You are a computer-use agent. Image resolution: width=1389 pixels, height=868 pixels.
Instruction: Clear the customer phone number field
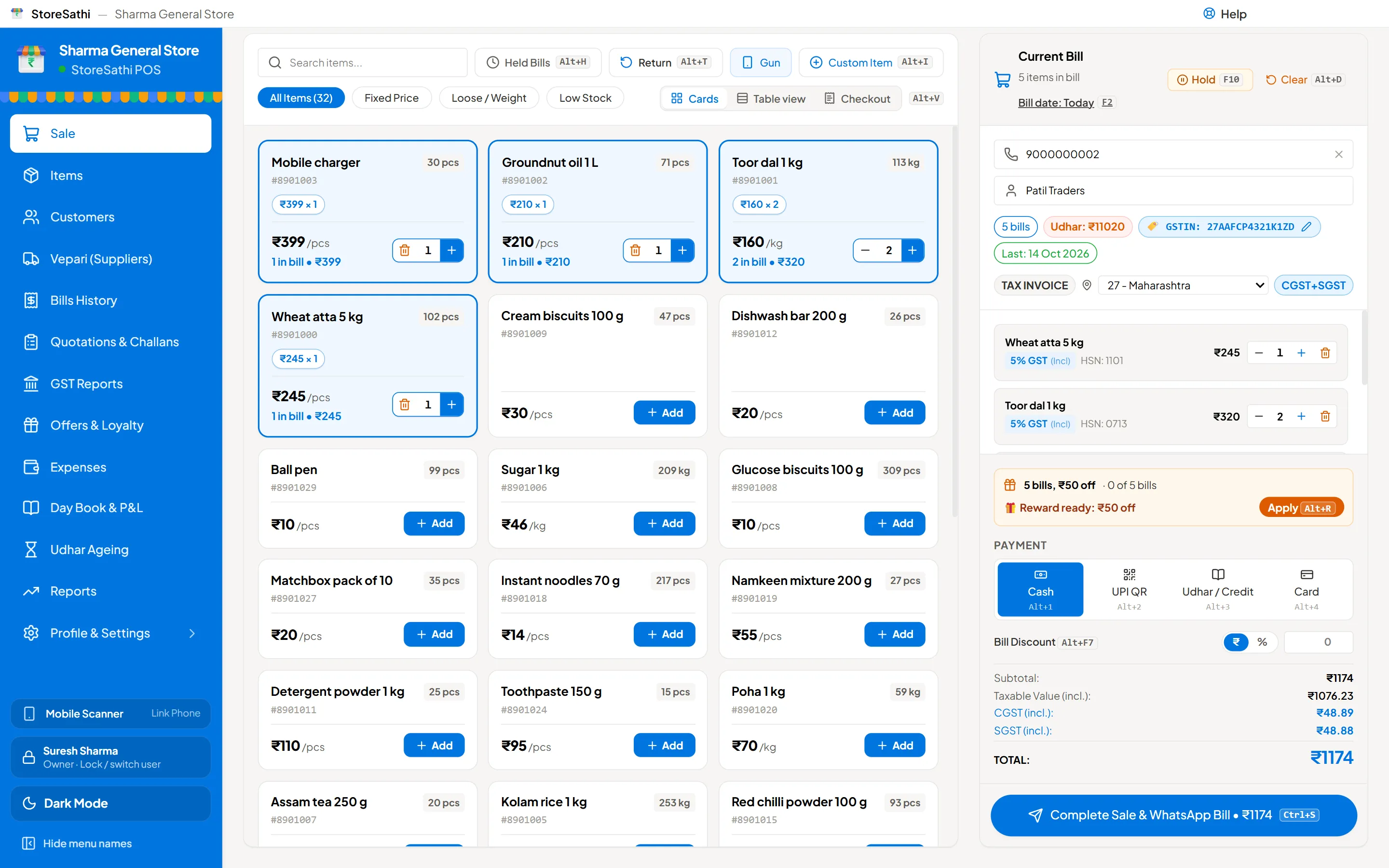click(1338, 154)
